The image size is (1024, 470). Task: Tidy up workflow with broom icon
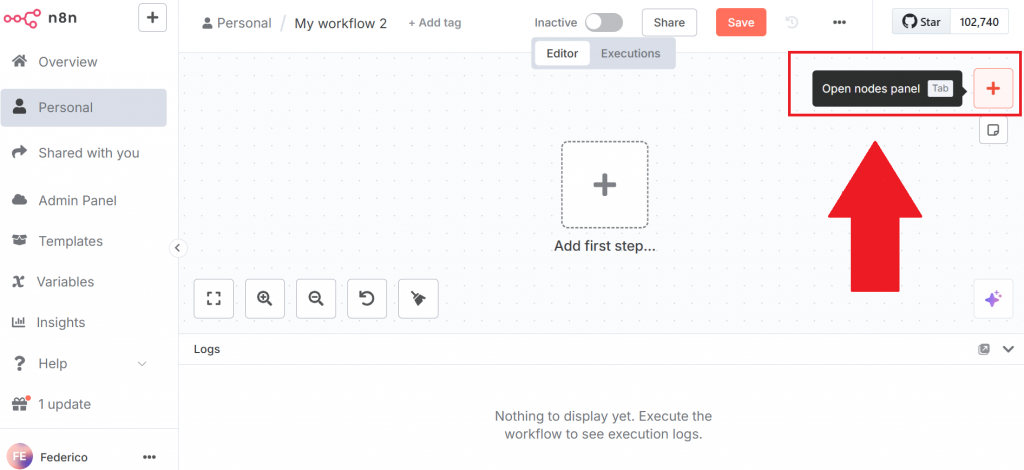(x=418, y=298)
